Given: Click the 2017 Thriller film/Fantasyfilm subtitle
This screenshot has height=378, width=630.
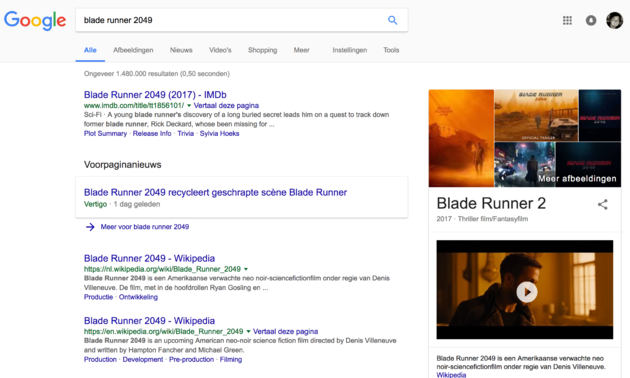Looking at the screenshot, I should (482, 219).
